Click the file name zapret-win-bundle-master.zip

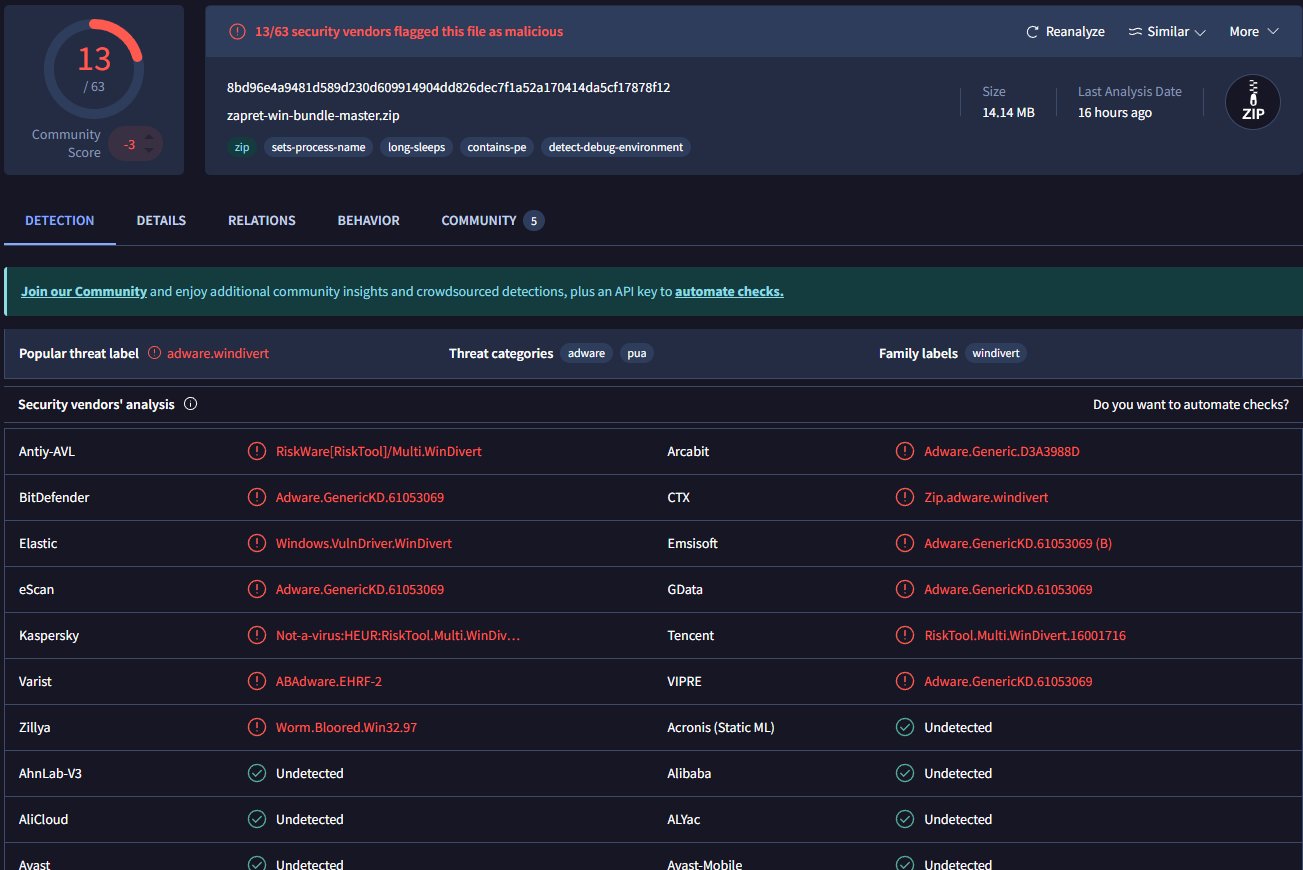tap(313, 116)
